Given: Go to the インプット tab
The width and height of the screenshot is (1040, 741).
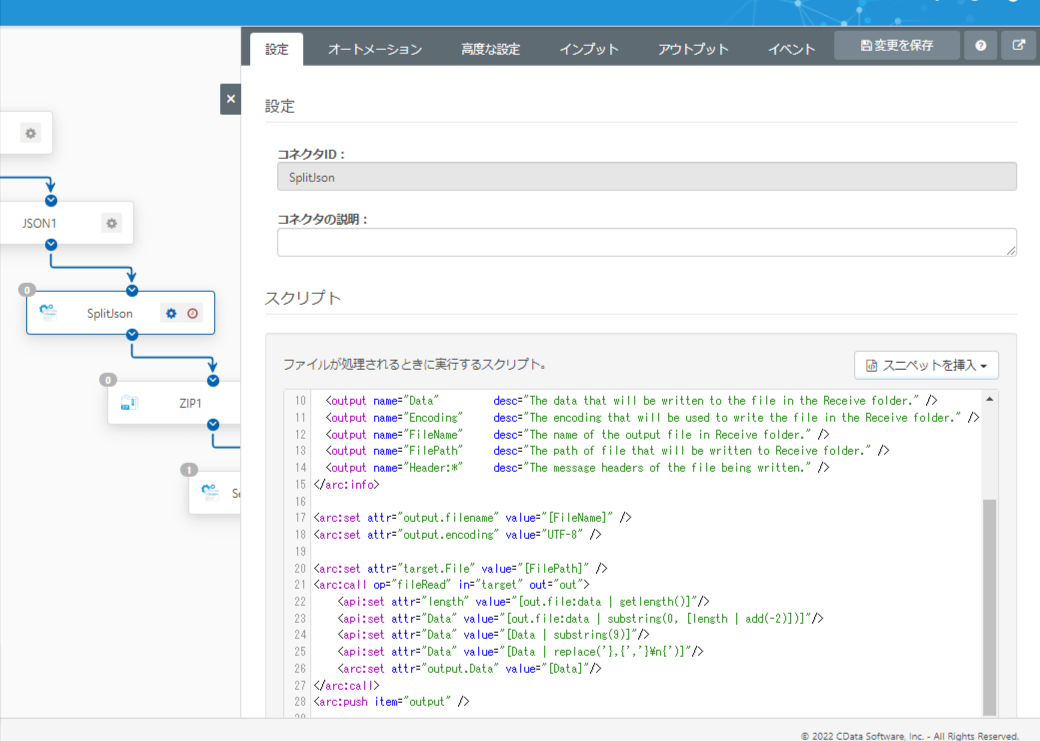Looking at the screenshot, I should 589,49.
